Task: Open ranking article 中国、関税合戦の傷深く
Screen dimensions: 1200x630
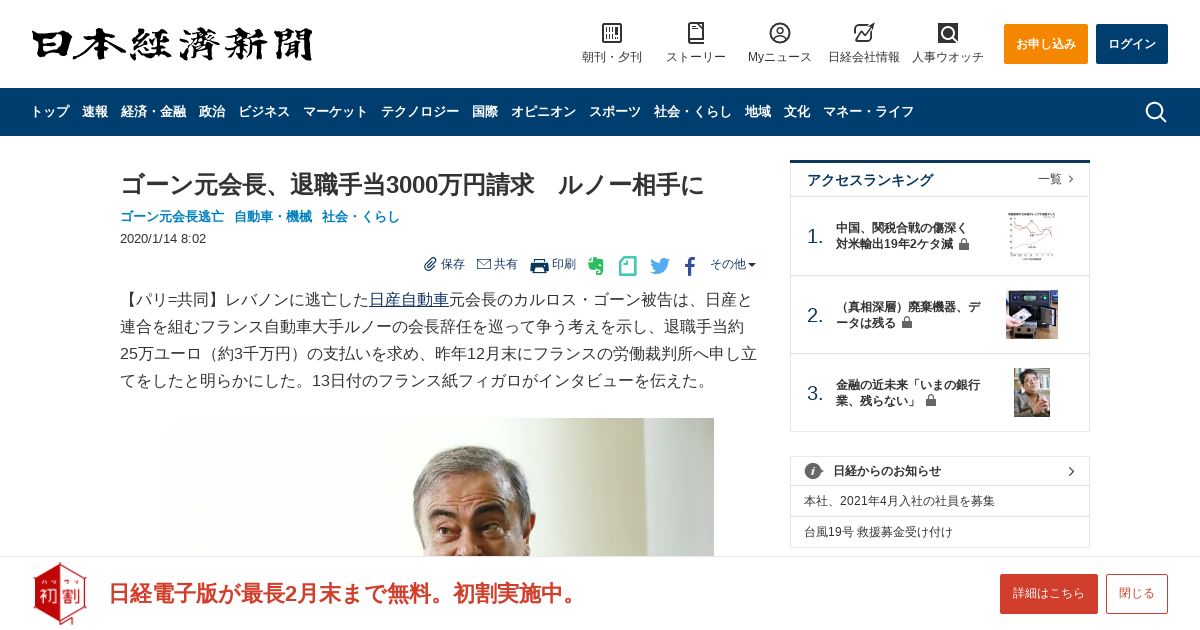Action: (x=901, y=236)
